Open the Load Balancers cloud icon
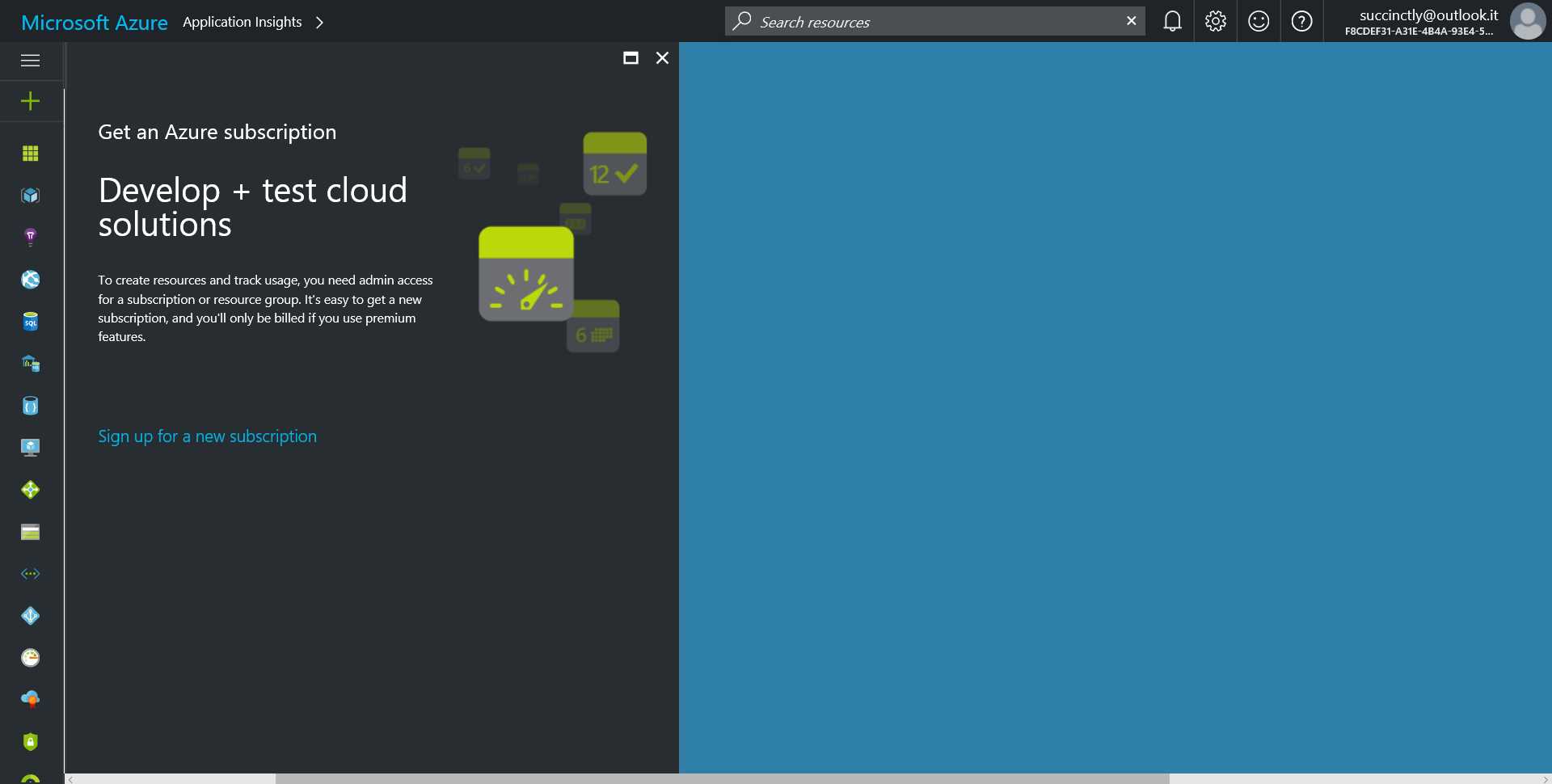The width and height of the screenshot is (1552, 784). (30, 699)
